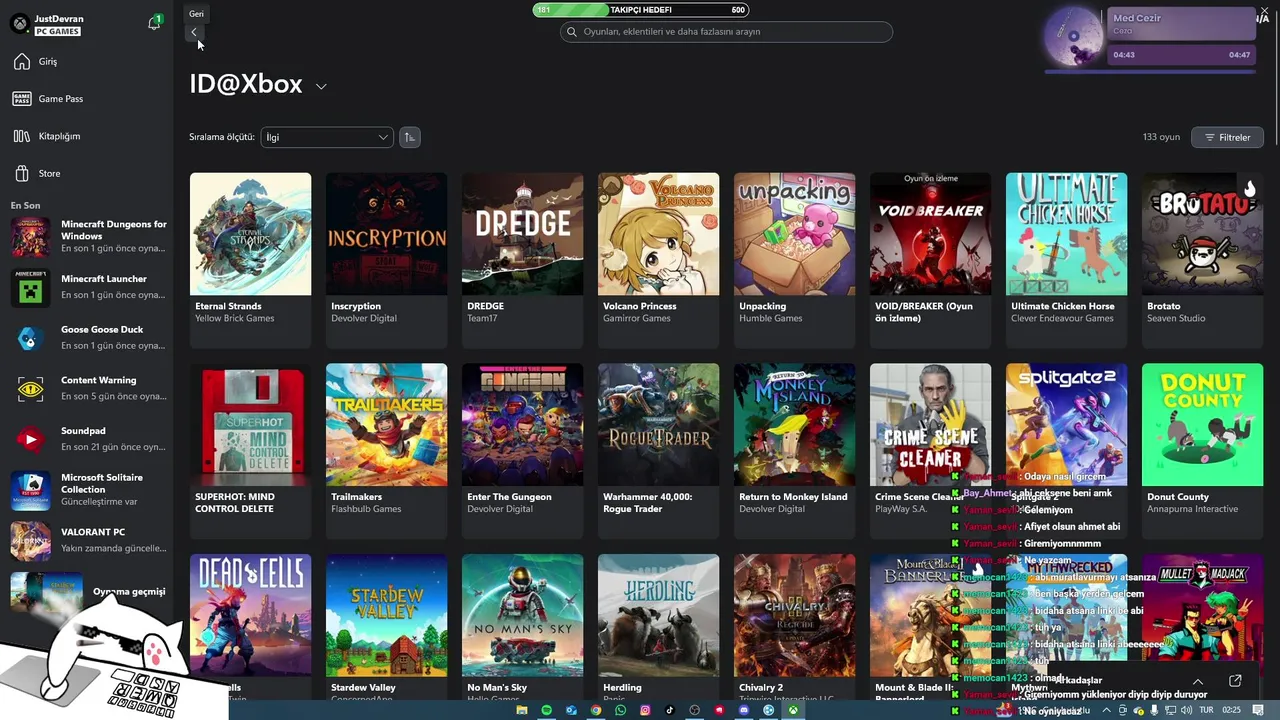Screen dimensions: 1280x720
Task: Expand the ID@Xbox collection chevron
Action: (321, 86)
